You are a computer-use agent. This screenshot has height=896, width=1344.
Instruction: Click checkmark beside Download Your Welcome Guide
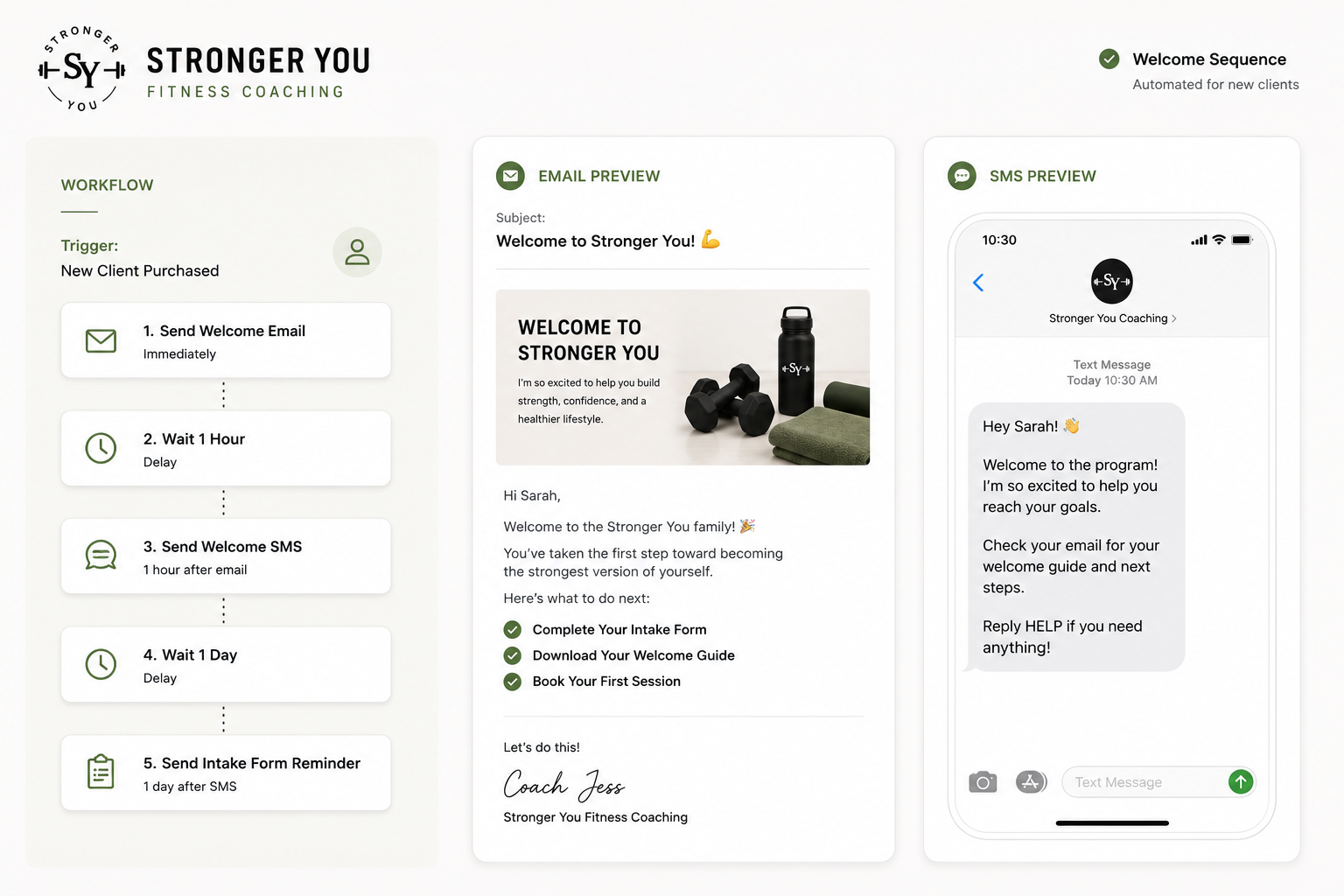click(x=513, y=655)
